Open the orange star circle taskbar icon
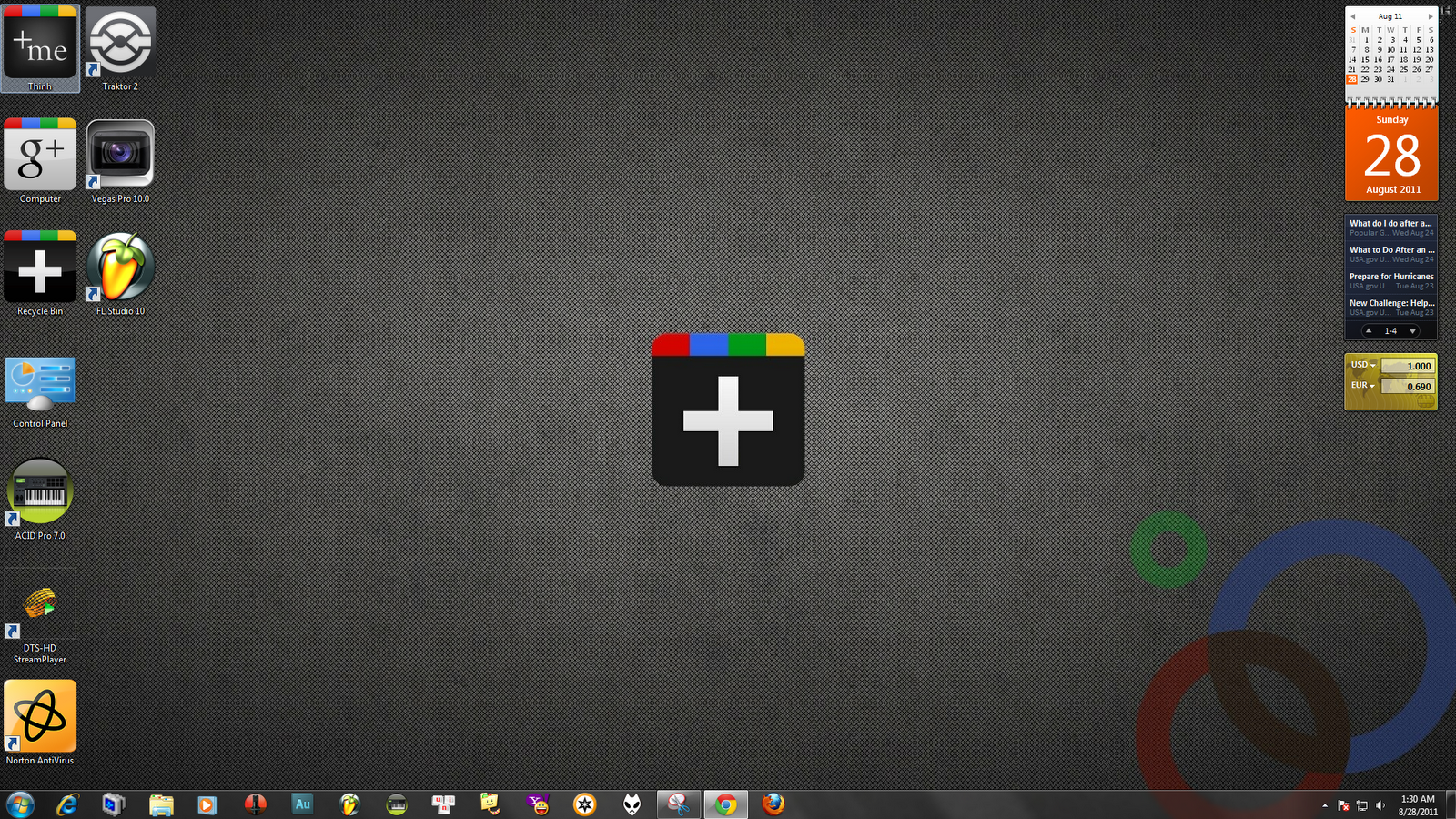 [585, 804]
